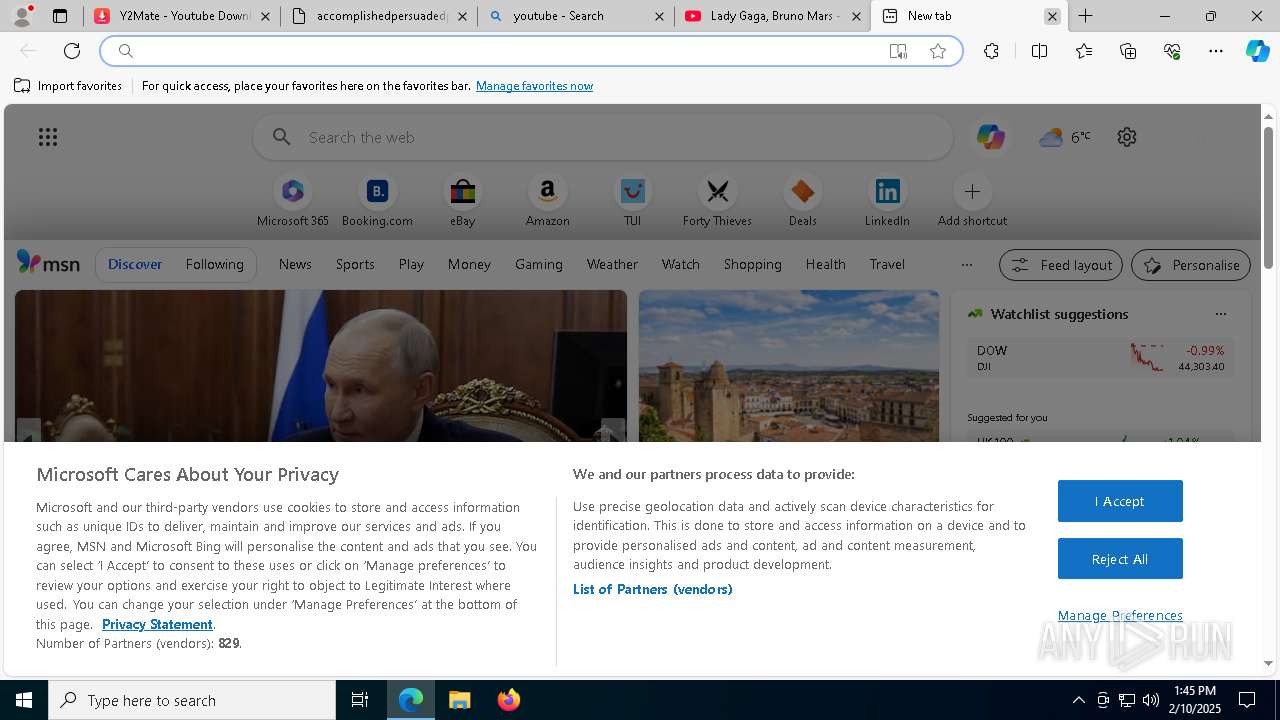The width and height of the screenshot is (1280, 720).
Task: Open the Collections icon
Action: [1128, 51]
